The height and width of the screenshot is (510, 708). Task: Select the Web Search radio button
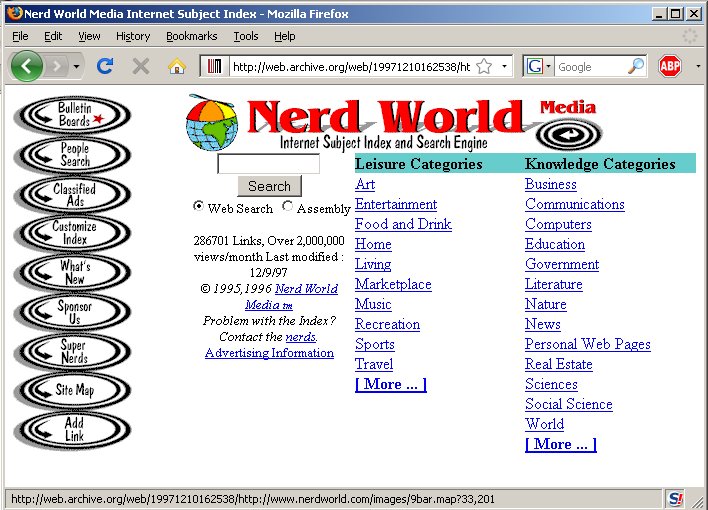(198, 206)
